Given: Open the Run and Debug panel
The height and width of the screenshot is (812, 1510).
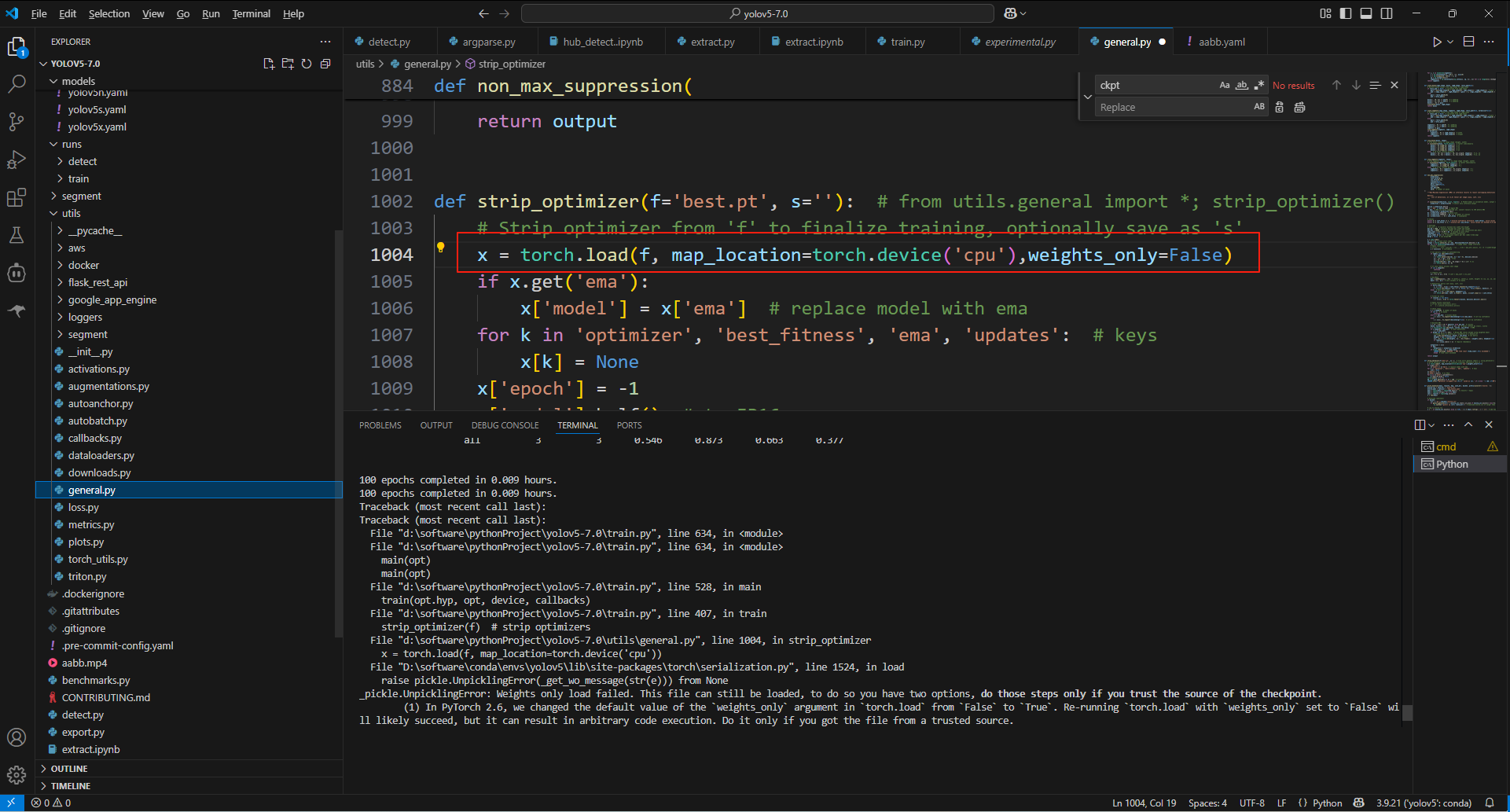Looking at the screenshot, I should tap(17, 160).
